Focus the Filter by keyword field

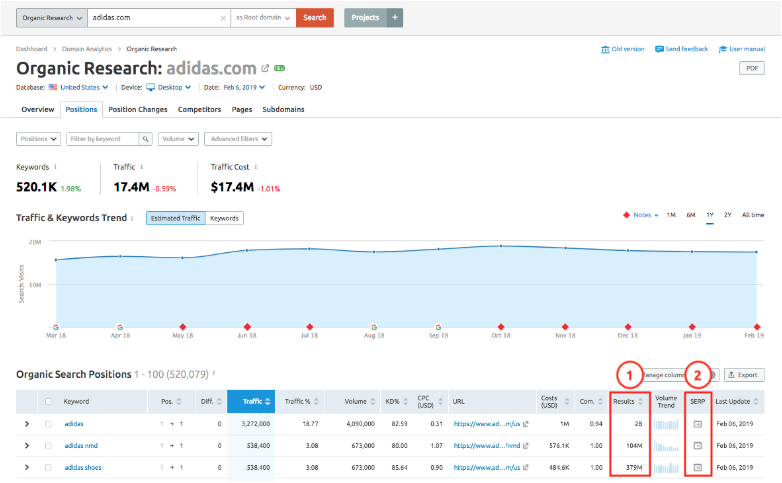(x=103, y=139)
